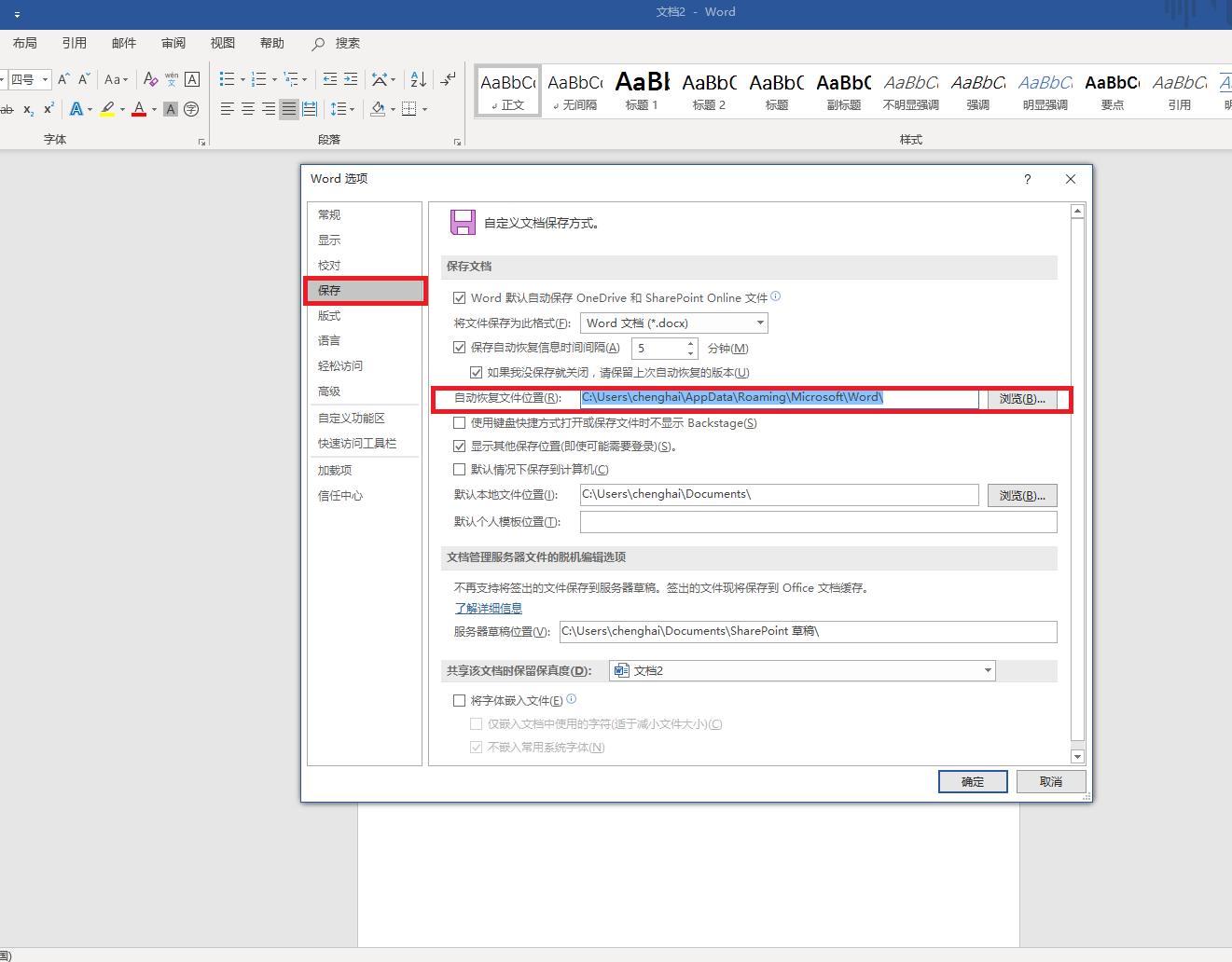1232x962 pixels.
Task: Apply Character Border to text
Action: click(192, 79)
